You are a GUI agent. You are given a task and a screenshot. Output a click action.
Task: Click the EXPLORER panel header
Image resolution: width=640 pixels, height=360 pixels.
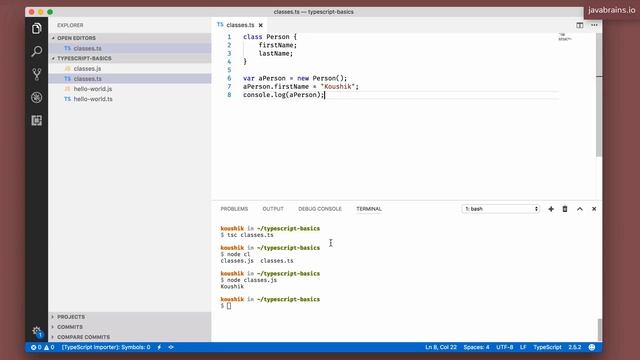pyautogui.click(x=70, y=25)
